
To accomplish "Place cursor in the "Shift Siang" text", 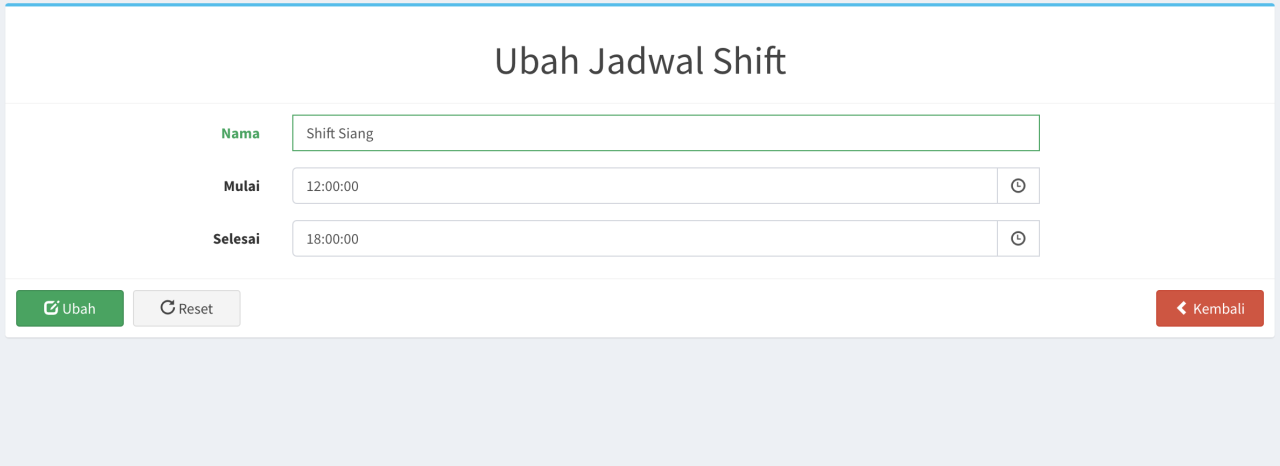I will click(340, 133).
